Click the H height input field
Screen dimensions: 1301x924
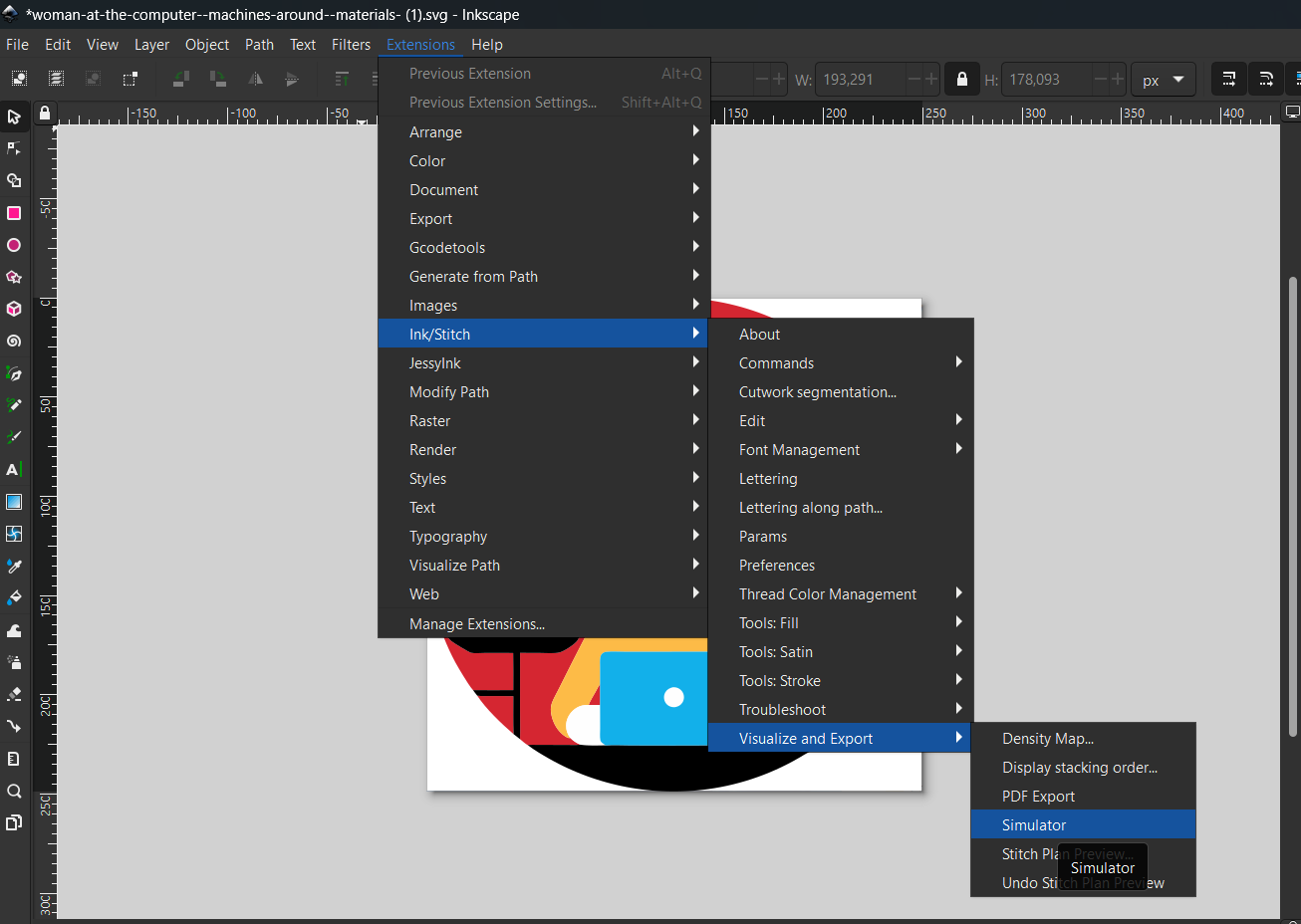(x=1046, y=80)
